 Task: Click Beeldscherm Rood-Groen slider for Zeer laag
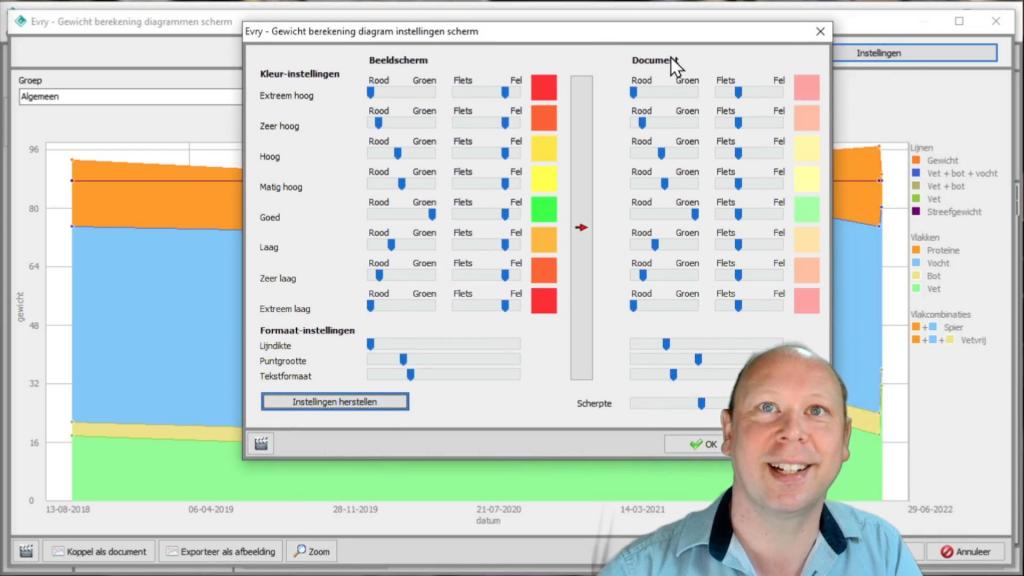(x=401, y=276)
